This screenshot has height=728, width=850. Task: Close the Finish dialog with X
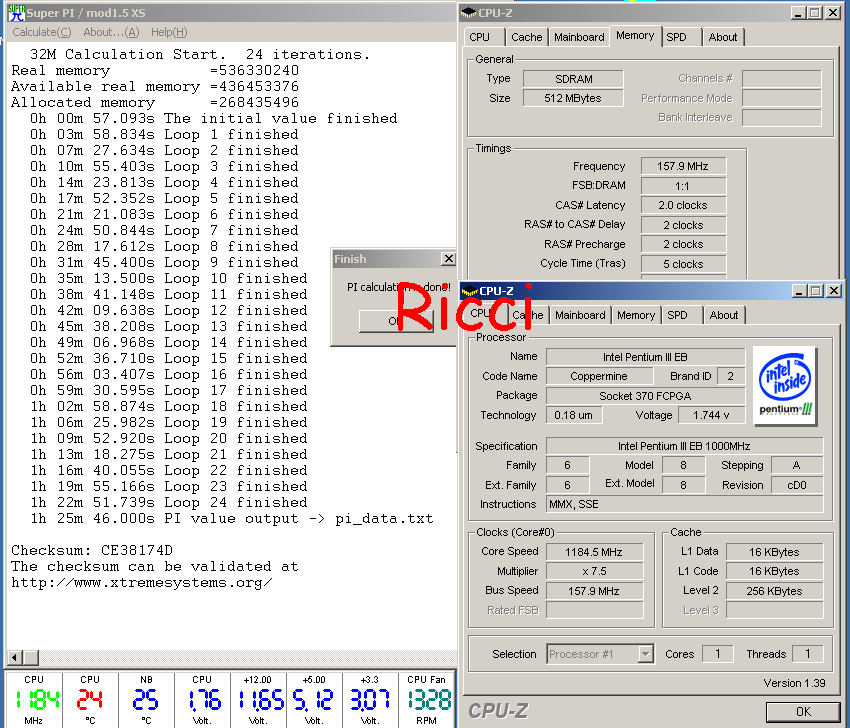[x=448, y=259]
